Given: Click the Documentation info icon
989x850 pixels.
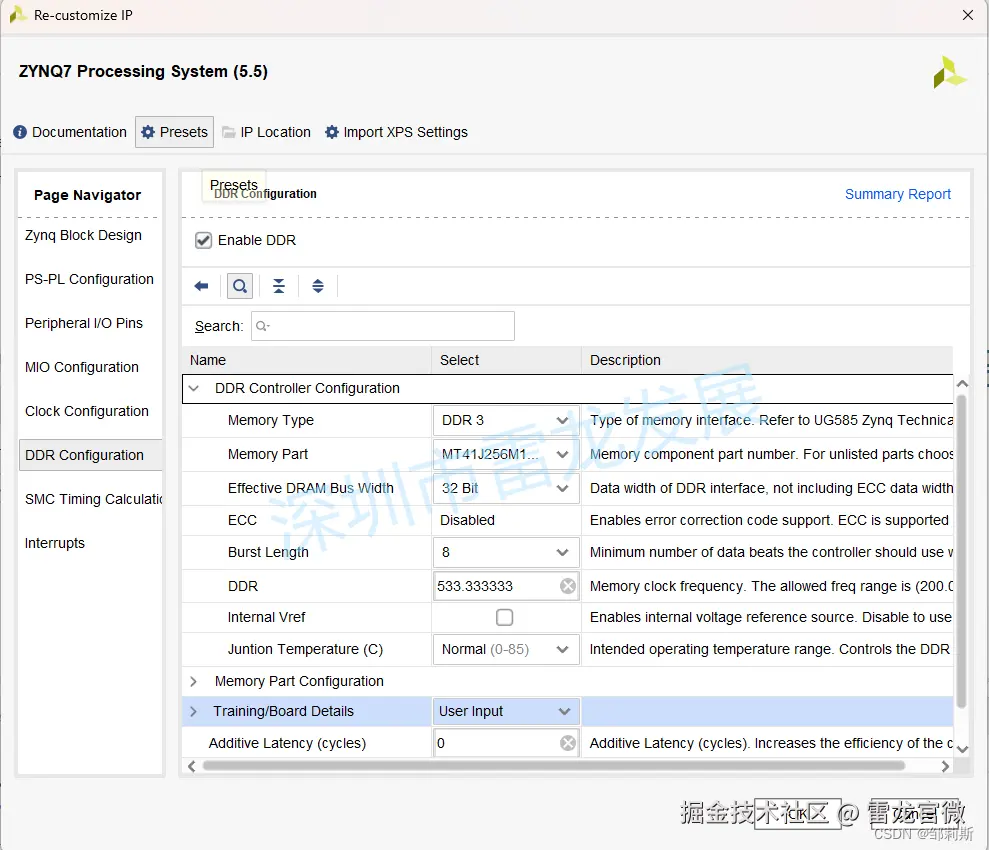Looking at the screenshot, I should pyautogui.click(x=20, y=132).
